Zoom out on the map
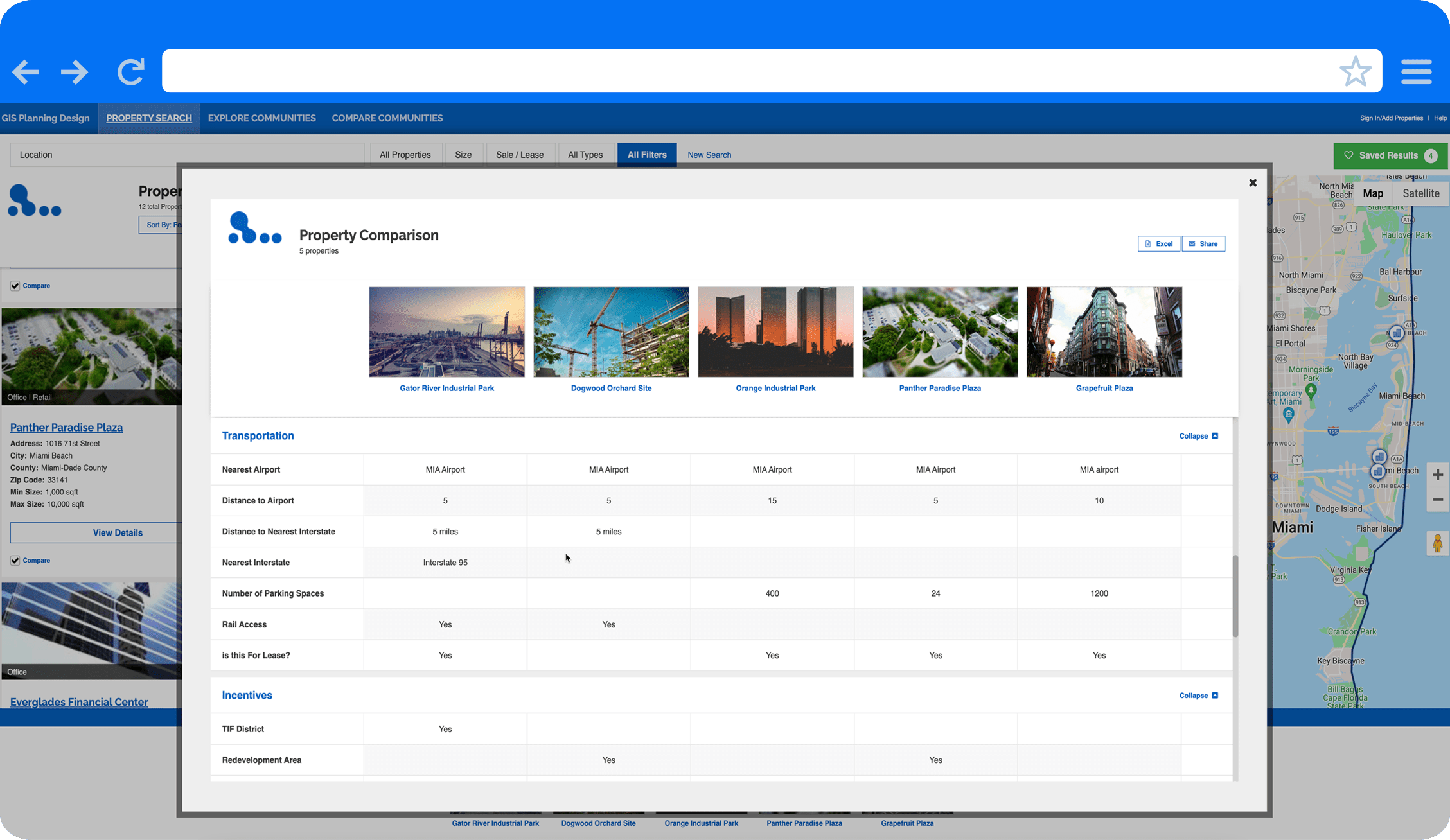The height and width of the screenshot is (840, 1450). click(1437, 500)
